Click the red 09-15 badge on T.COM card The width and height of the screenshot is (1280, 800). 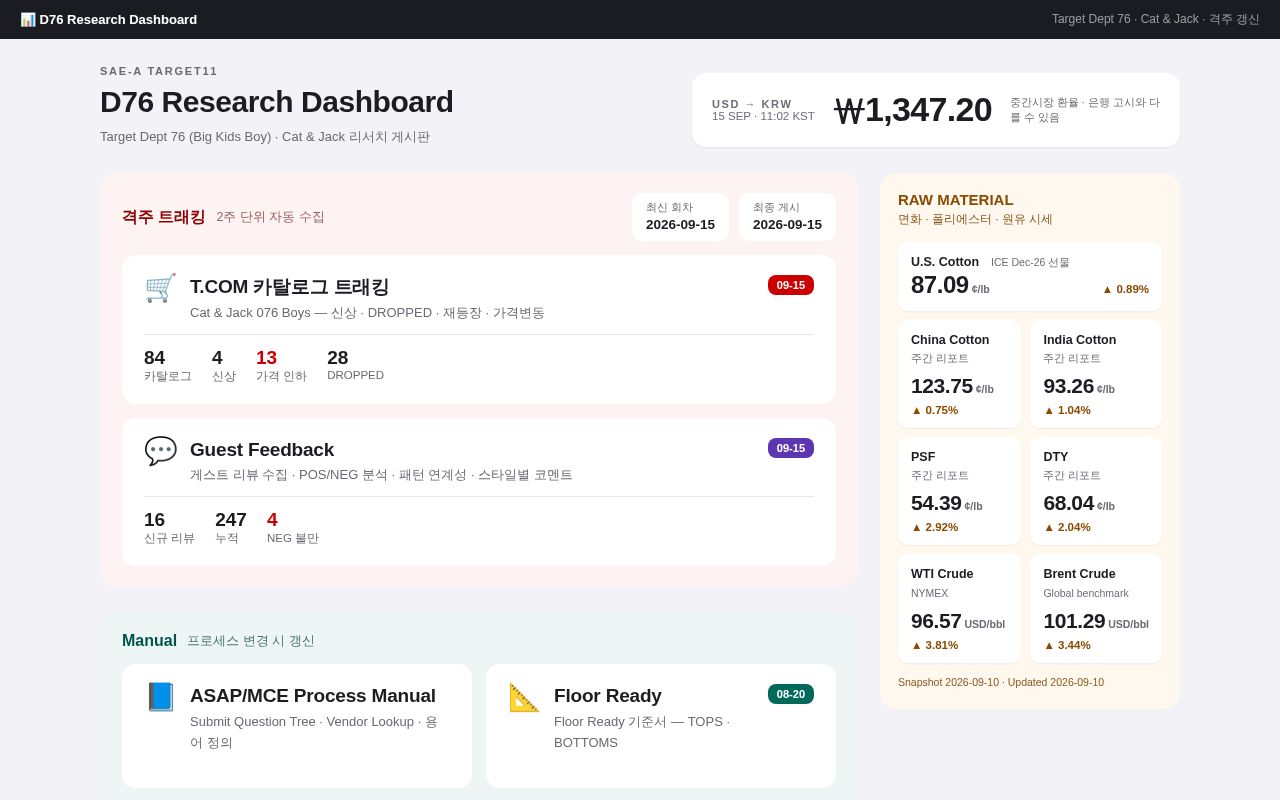[791, 285]
